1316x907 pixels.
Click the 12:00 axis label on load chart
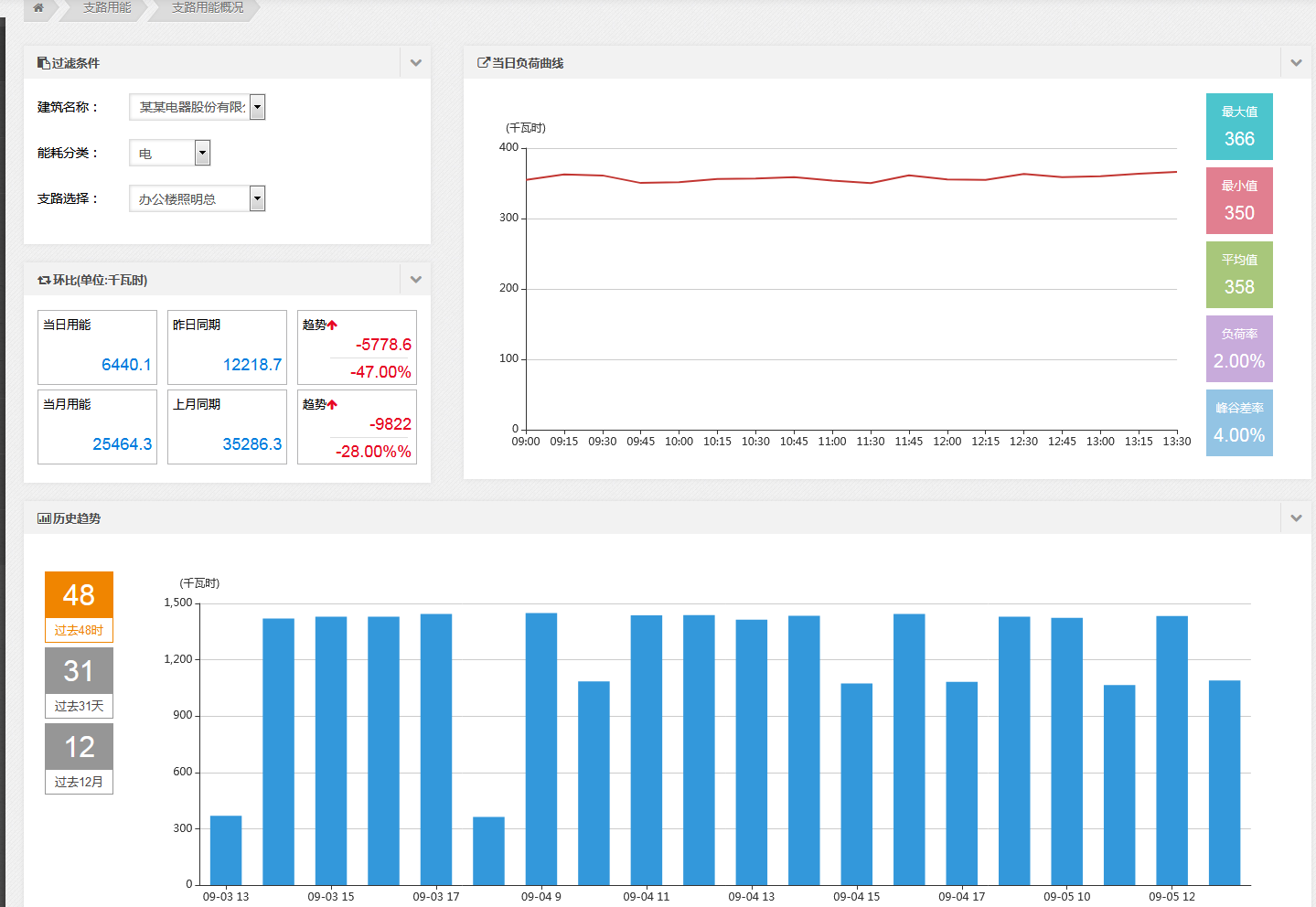click(947, 442)
